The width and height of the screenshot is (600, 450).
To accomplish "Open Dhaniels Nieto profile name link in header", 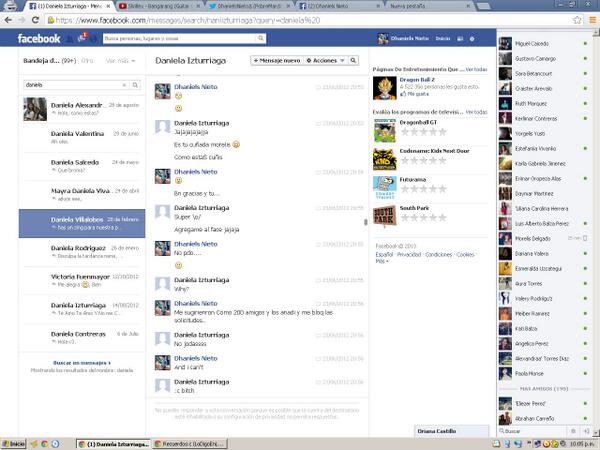I will pyautogui.click(x=409, y=39).
